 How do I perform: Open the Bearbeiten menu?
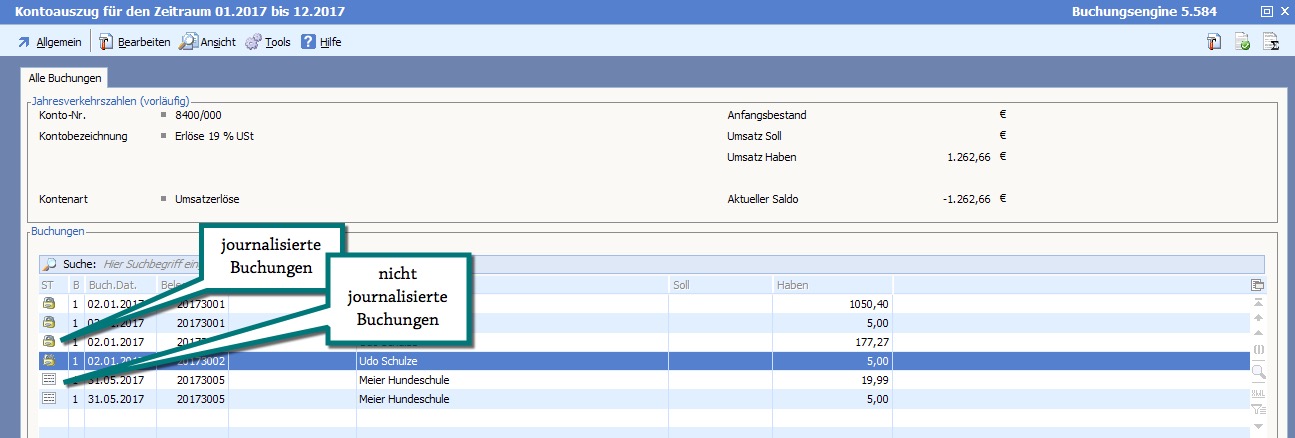(134, 42)
